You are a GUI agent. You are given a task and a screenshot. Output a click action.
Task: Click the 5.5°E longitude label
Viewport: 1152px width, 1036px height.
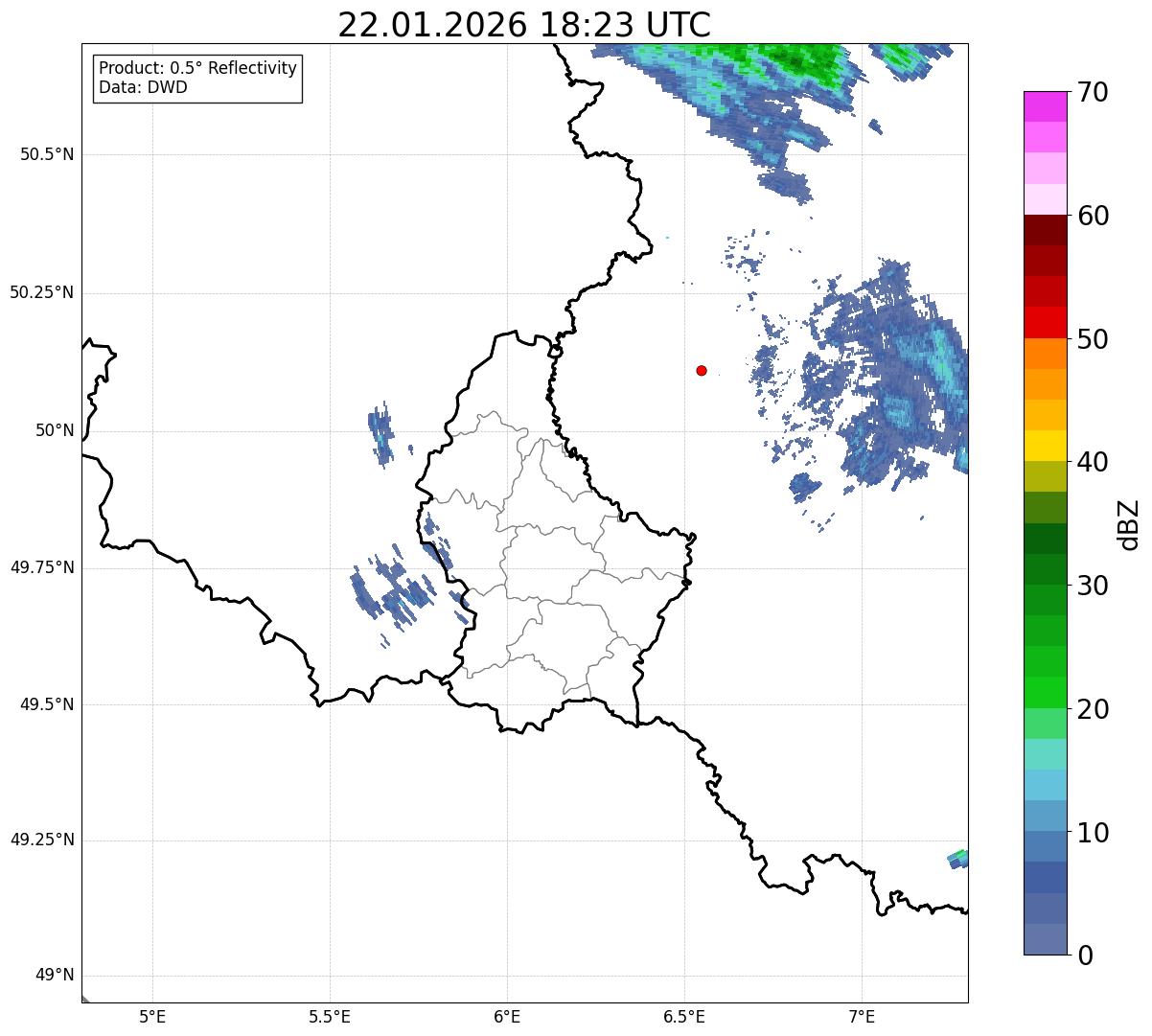[x=330, y=1016]
